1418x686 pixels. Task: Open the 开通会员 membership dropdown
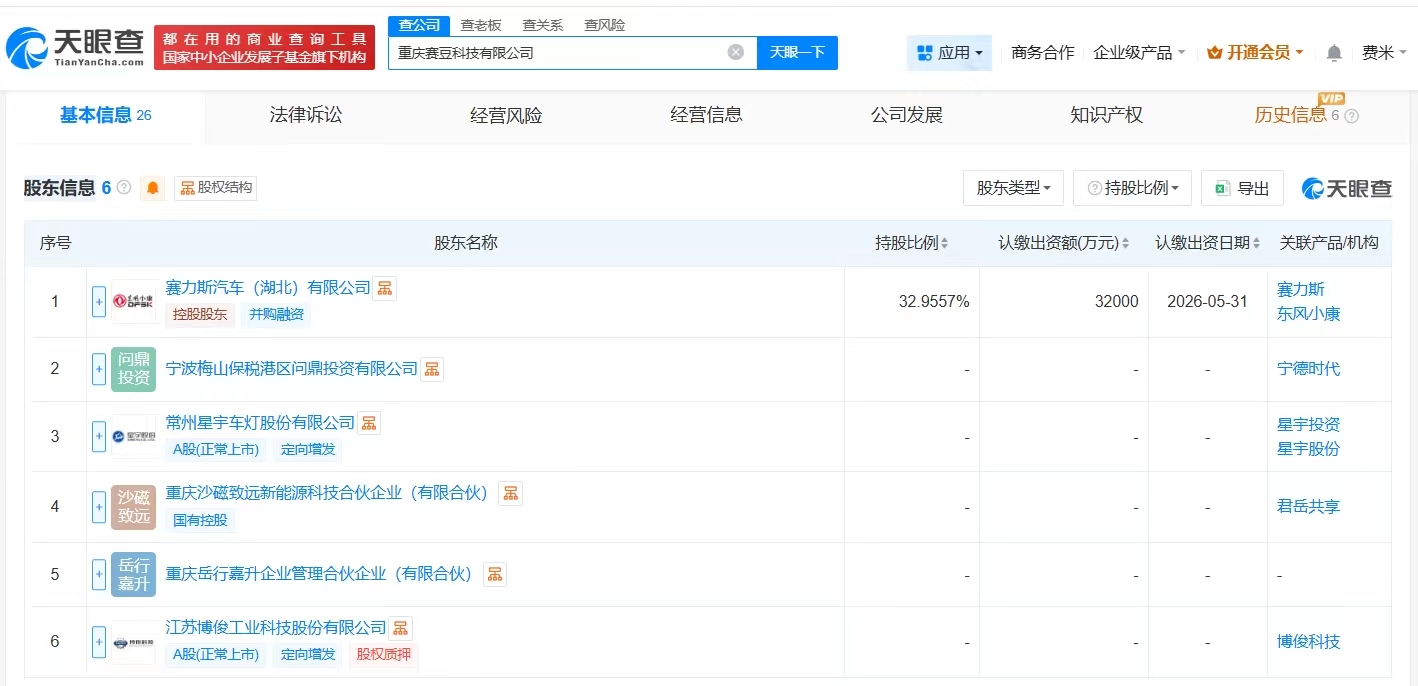coord(1255,53)
